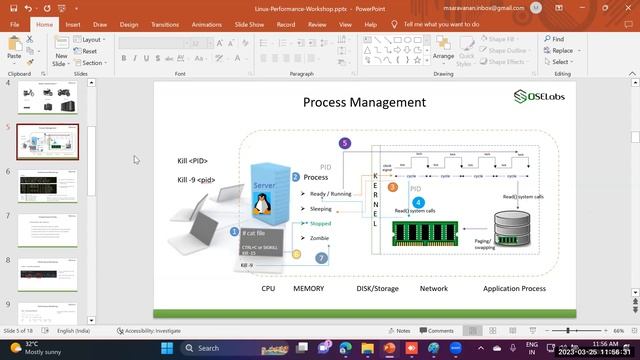Switch to the Slide Show tab
The height and width of the screenshot is (360, 640).
(x=249, y=24)
